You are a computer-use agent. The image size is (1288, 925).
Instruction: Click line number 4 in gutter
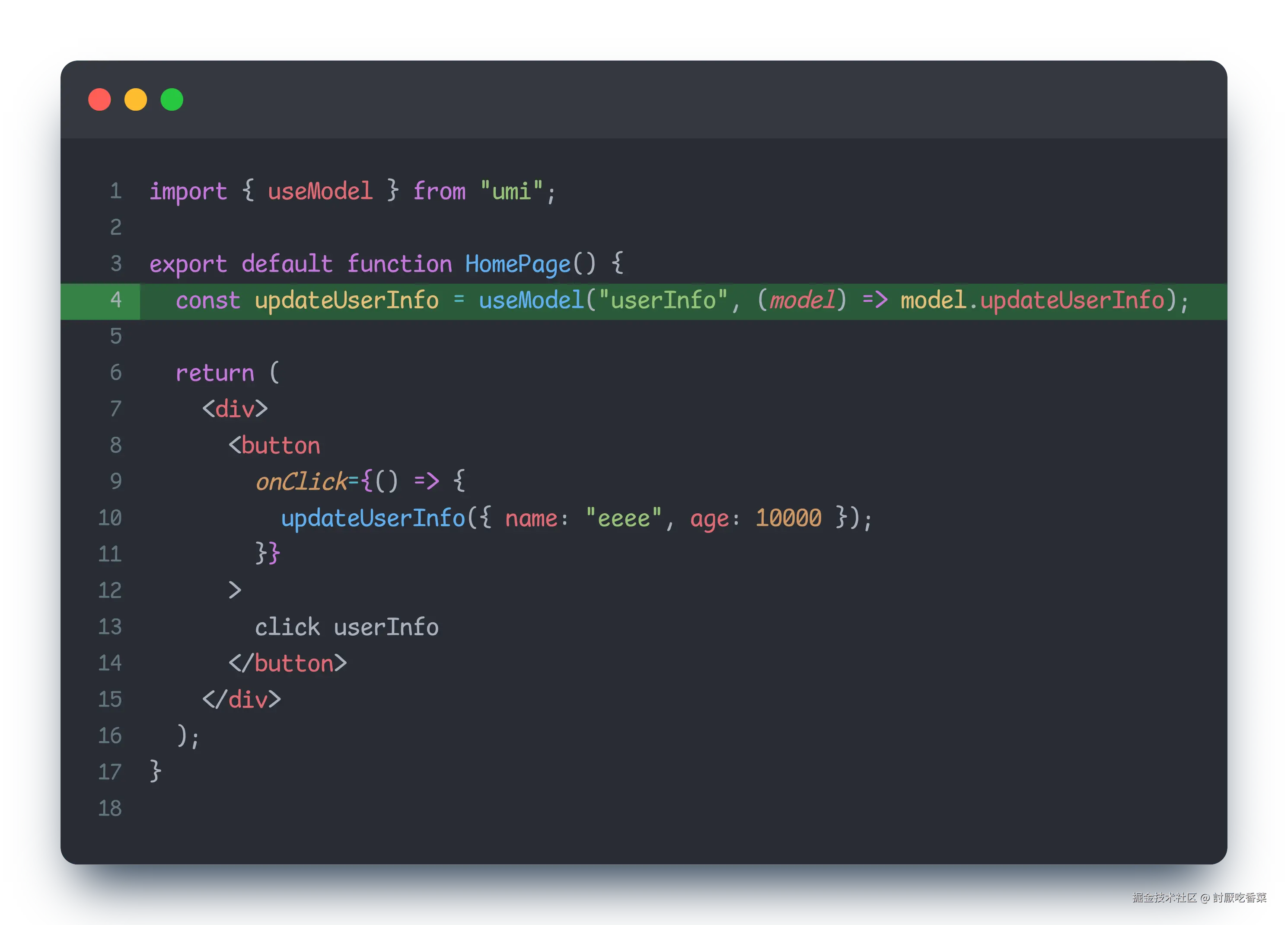point(116,299)
